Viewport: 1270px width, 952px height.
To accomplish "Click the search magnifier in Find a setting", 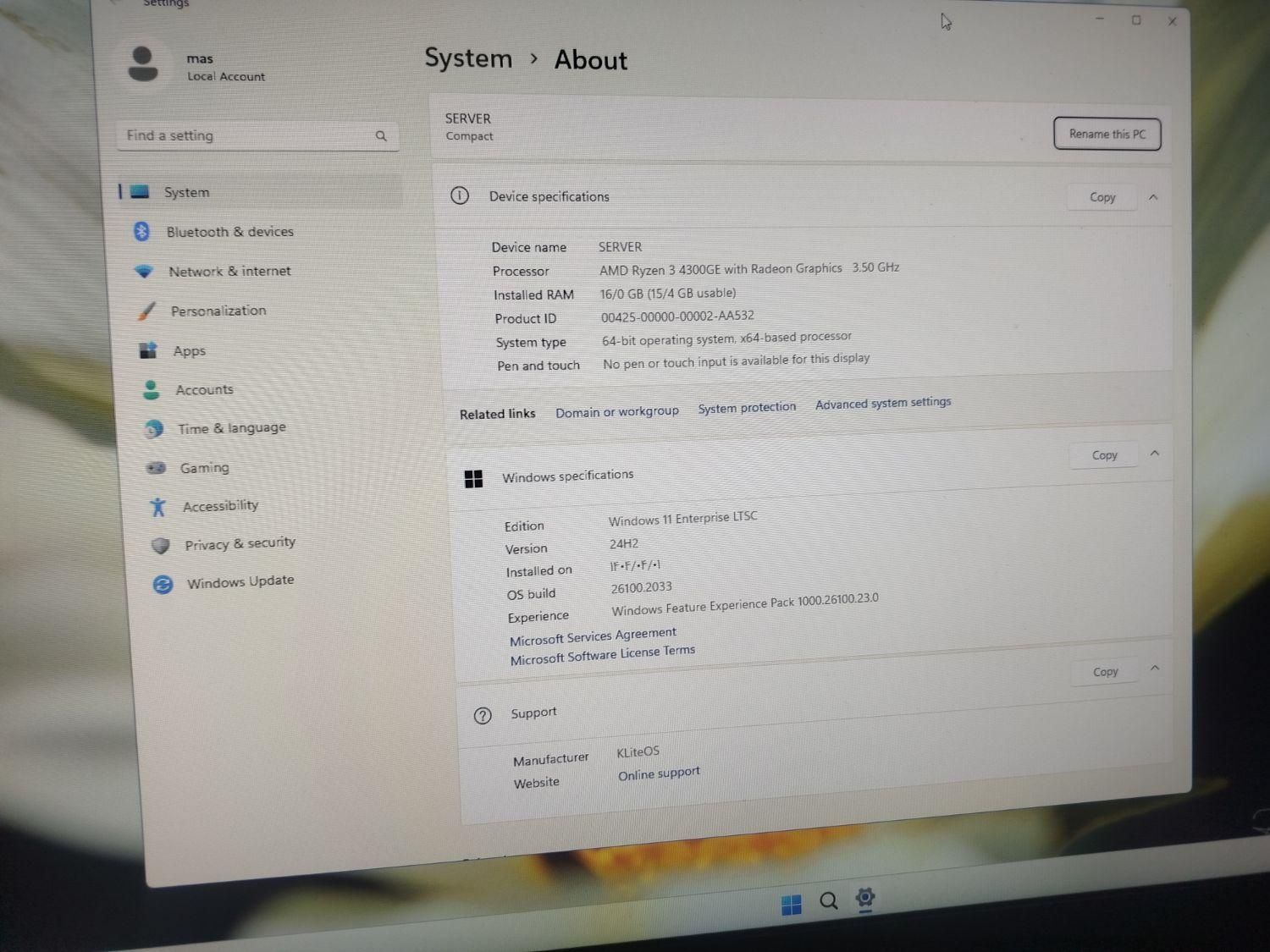I will pos(381,135).
